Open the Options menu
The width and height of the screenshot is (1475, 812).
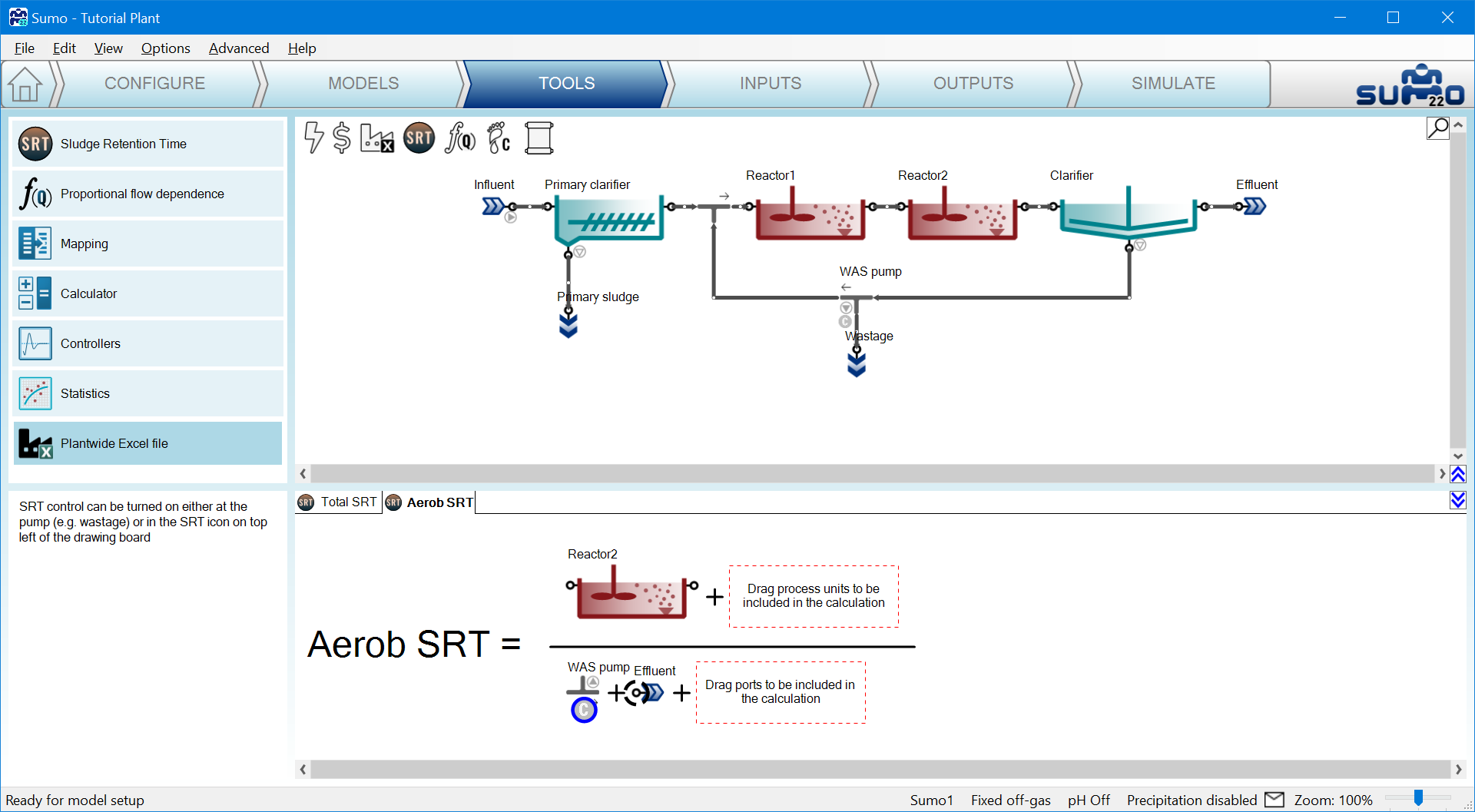(x=165, y=48)
